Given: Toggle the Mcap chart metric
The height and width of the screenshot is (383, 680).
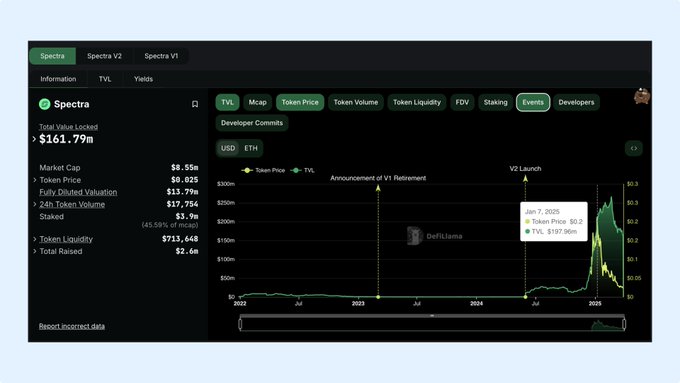Looking at the screenshot, I should tap(258, 102).
